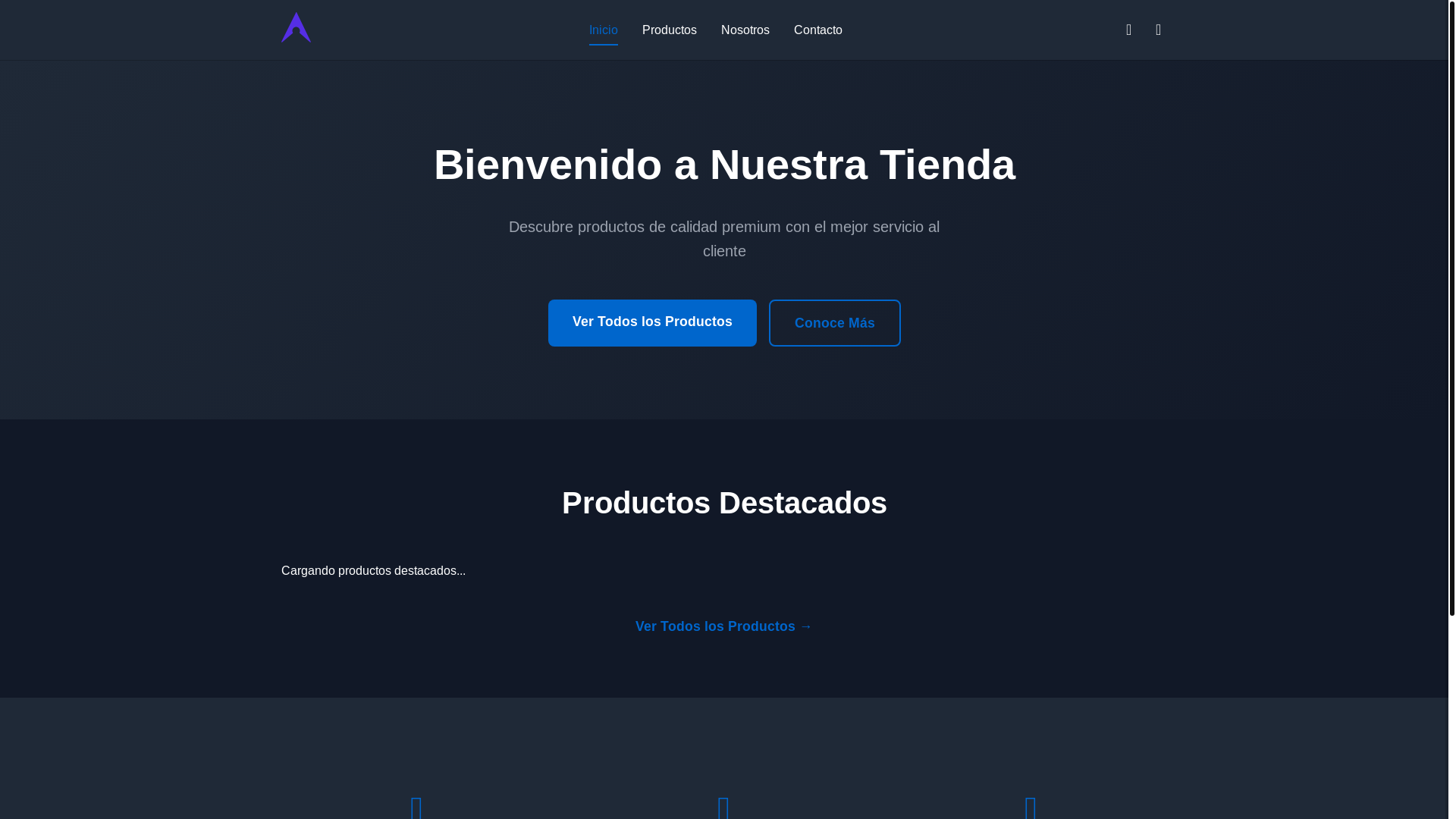Click the Ver Todos los Productos button
The height and width of the screenshot is (819, 1456).
pos(652,323)
